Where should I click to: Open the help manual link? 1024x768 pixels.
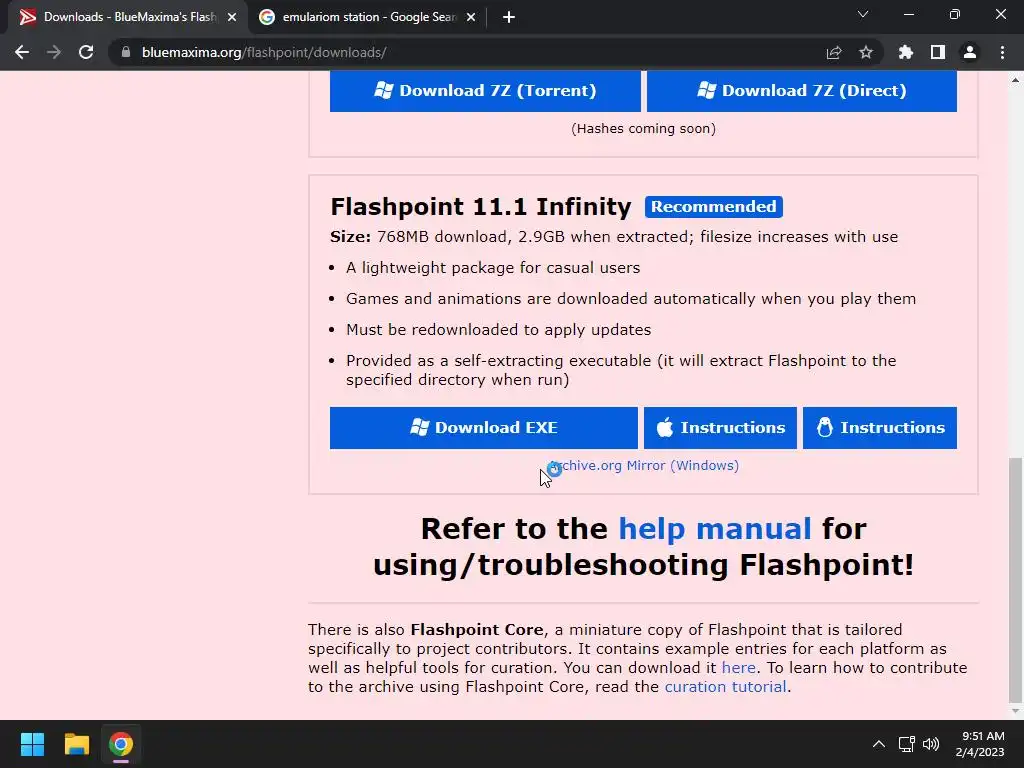714,528
